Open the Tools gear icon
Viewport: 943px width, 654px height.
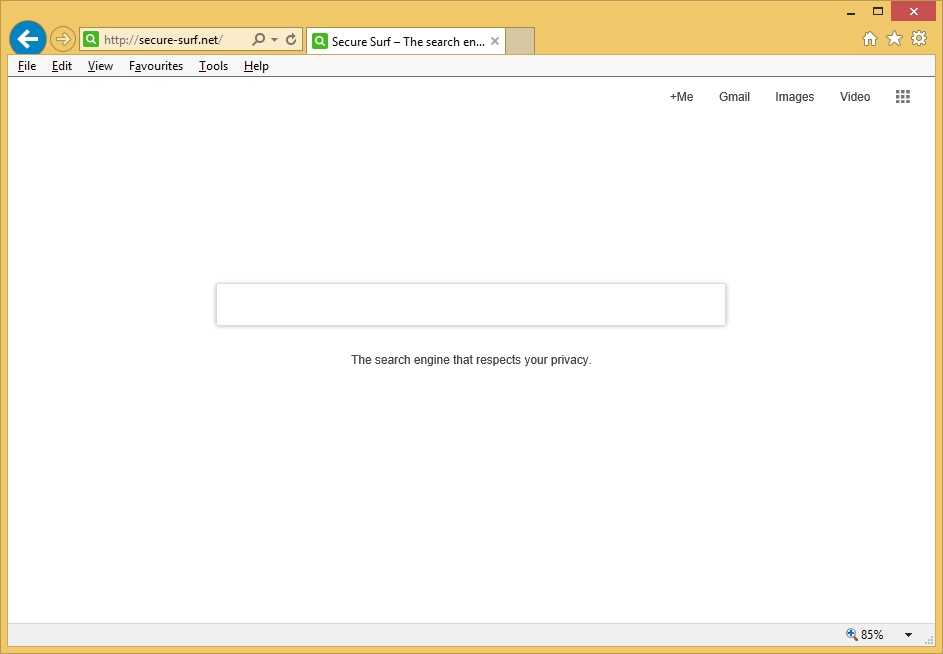(919, 39)
